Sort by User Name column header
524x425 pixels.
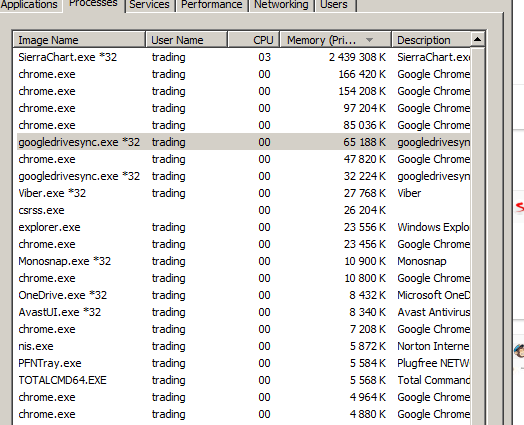click(x=186, y=40)
